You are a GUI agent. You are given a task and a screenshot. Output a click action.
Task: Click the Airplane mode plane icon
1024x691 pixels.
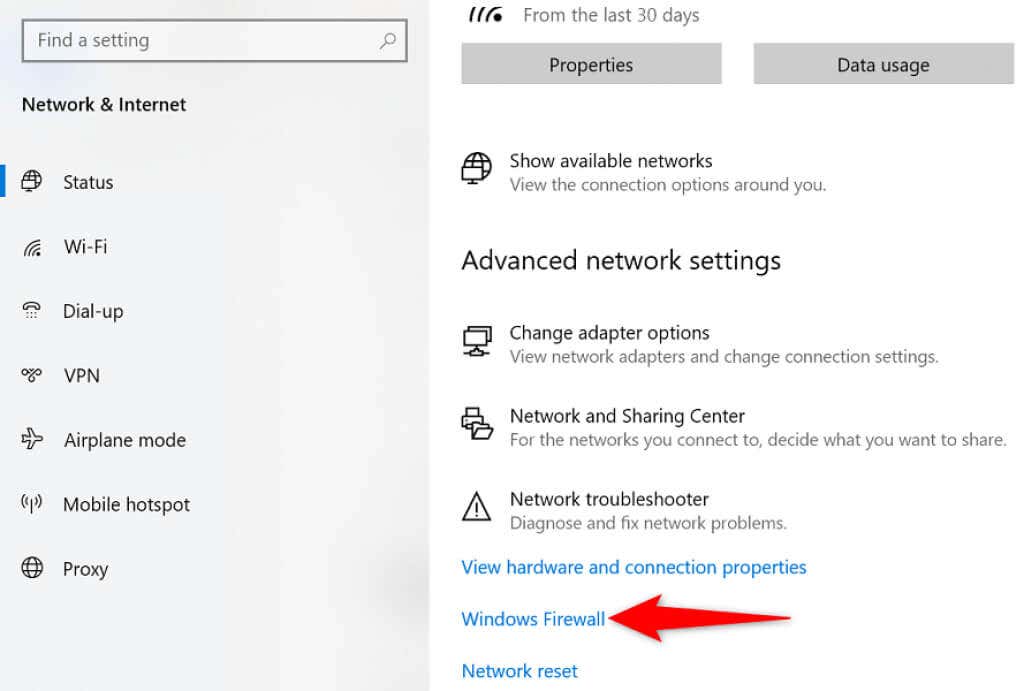[33, 439]
